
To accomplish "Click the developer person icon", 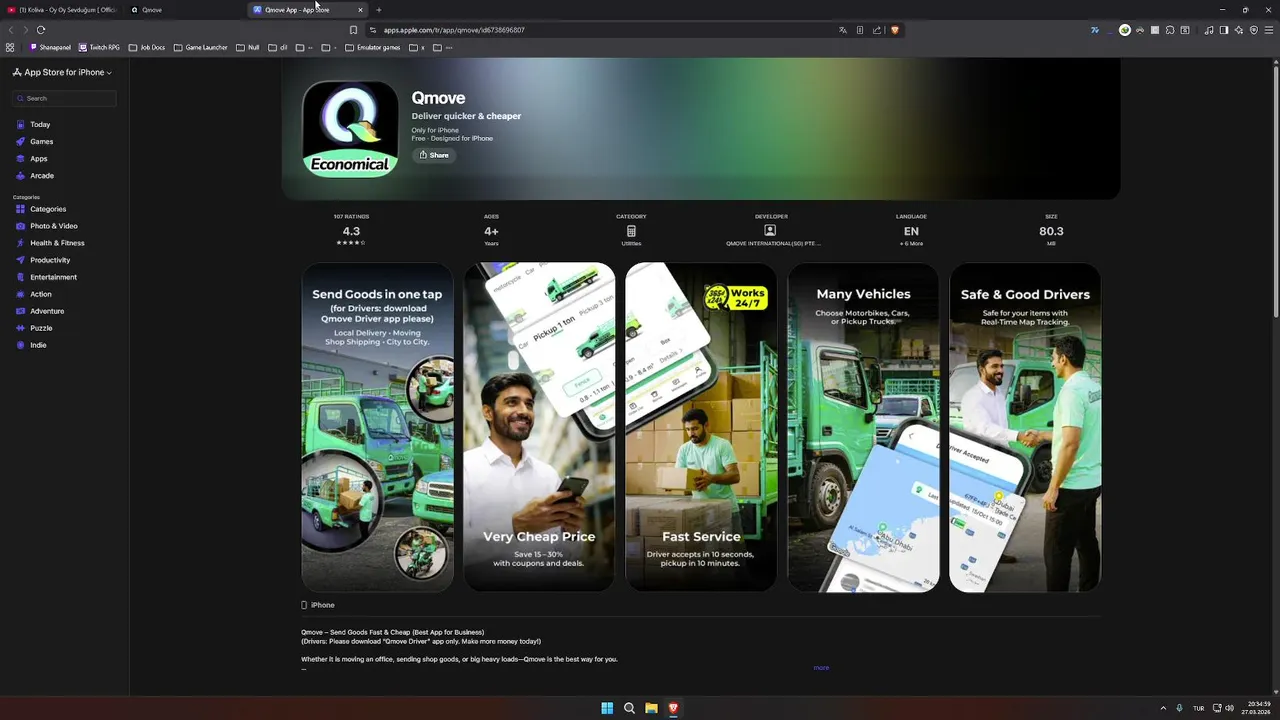I will [770, 231].
